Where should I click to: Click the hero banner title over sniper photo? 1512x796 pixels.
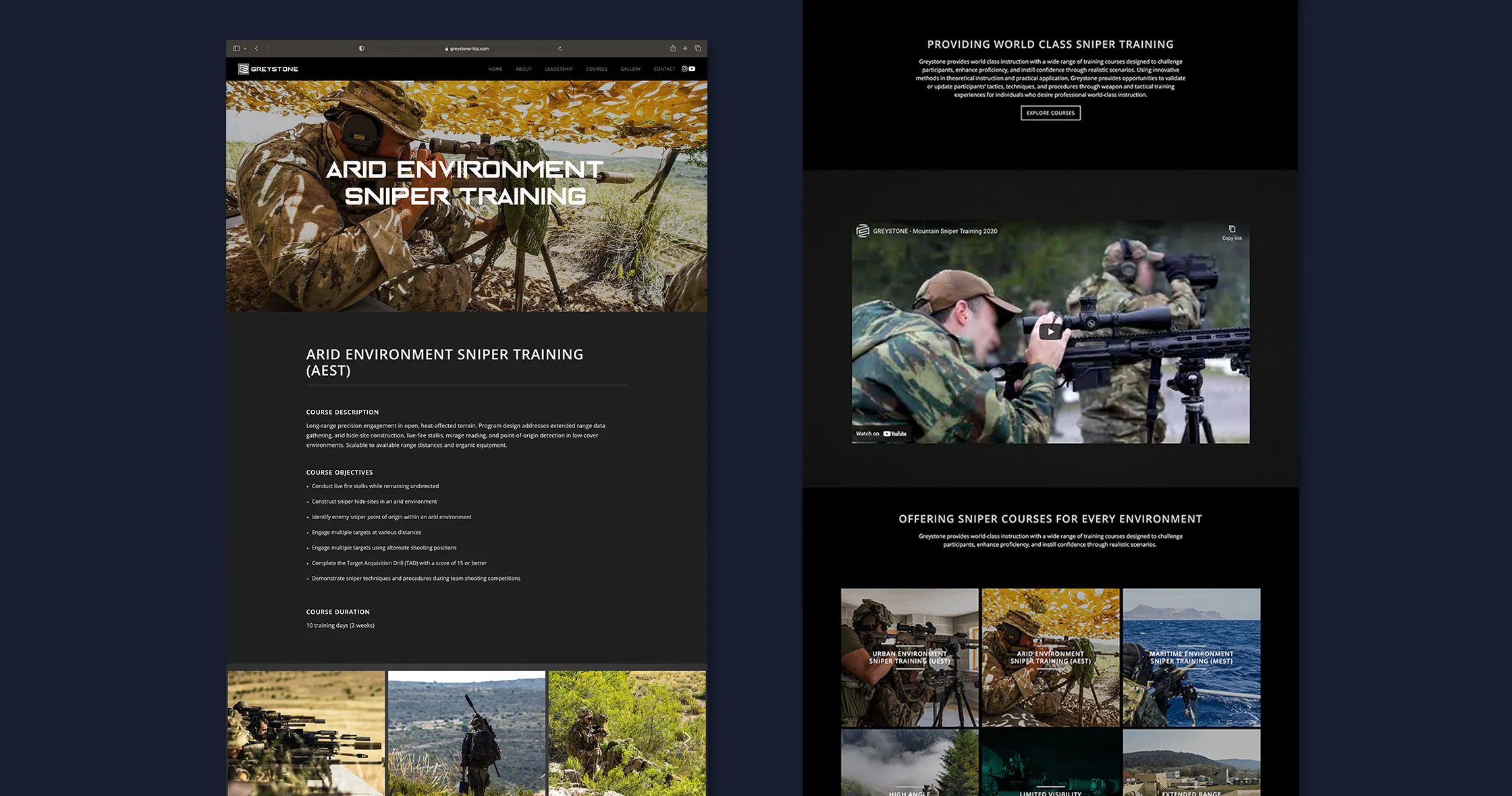465,183
